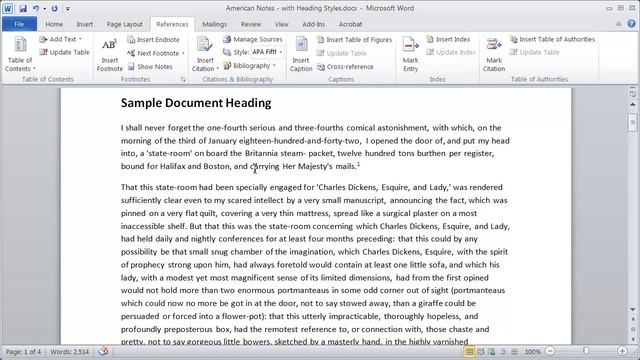
Task: Click Update Table in Table of Authorities group
Action: 535,52
